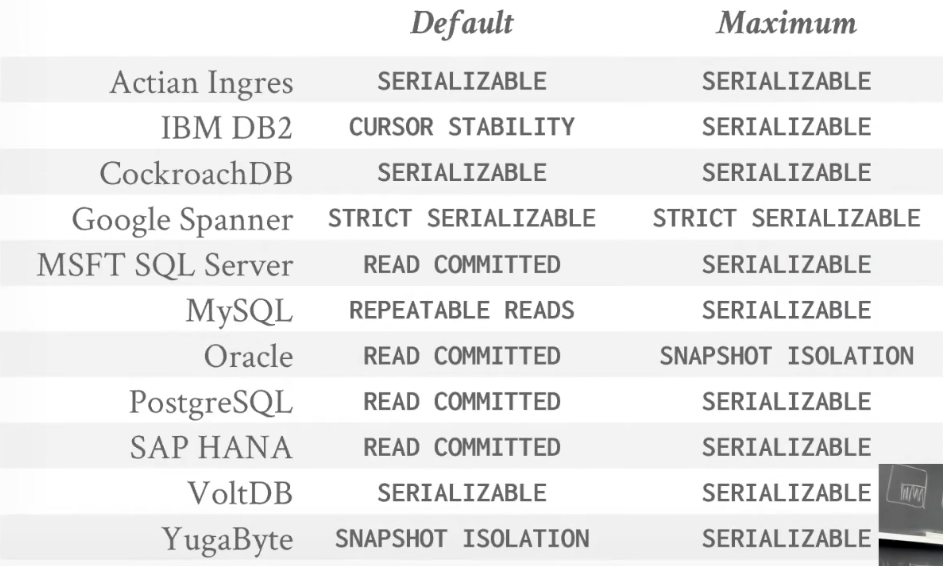Select the Oracle row label
The image size is (943, 566).
coord(248,356)
